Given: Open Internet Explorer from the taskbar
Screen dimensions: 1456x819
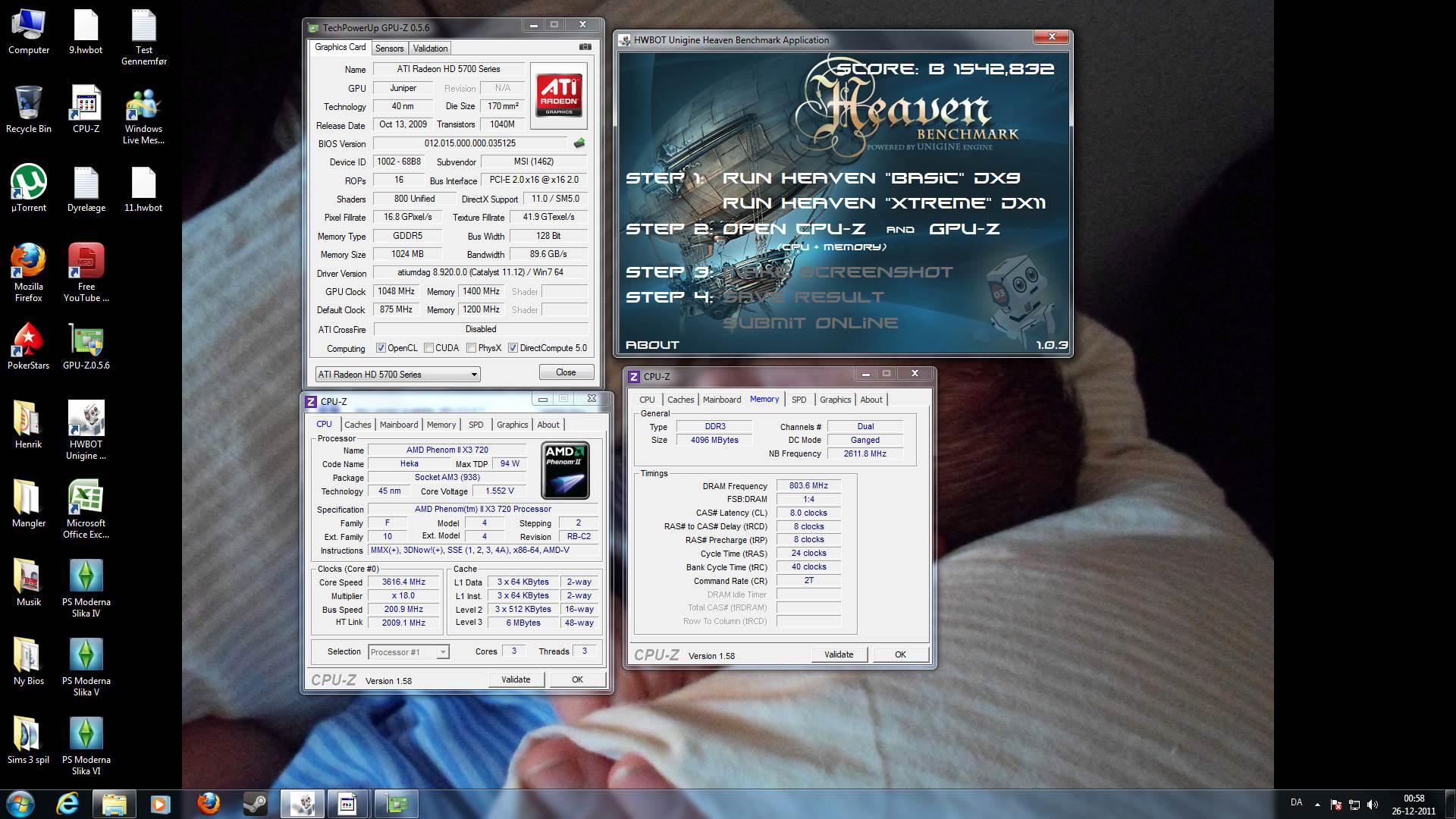Looking at the screenshot, I should click(x=68, y=804).
